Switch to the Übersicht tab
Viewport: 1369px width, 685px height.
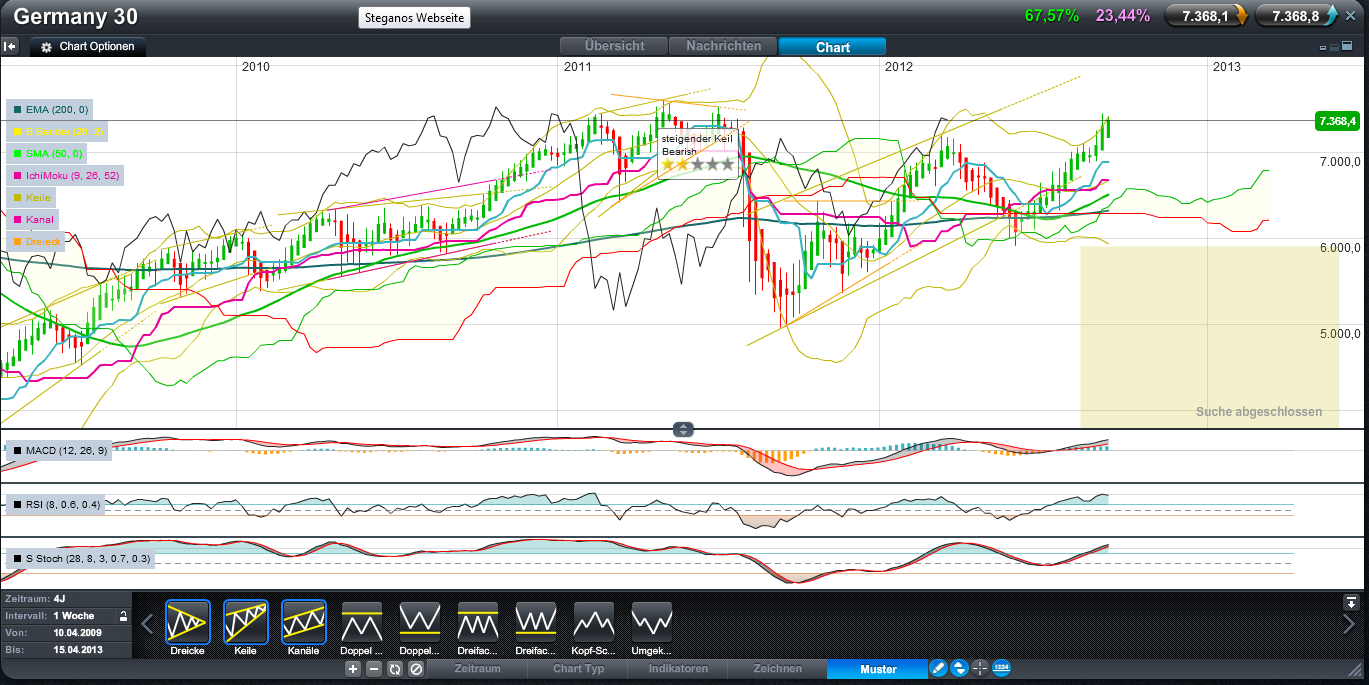(614, 46)
